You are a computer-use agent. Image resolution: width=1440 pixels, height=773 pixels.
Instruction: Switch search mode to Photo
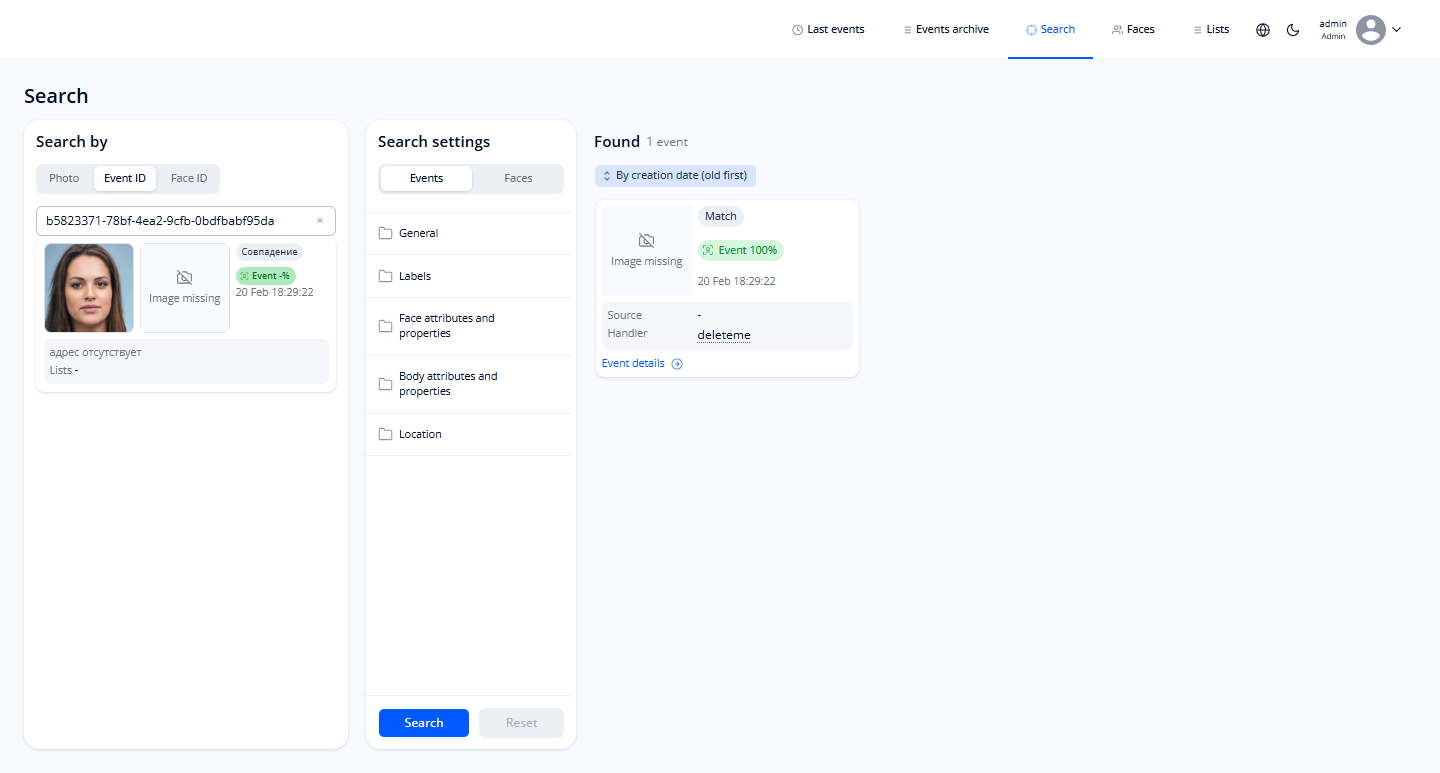[64, 177]
